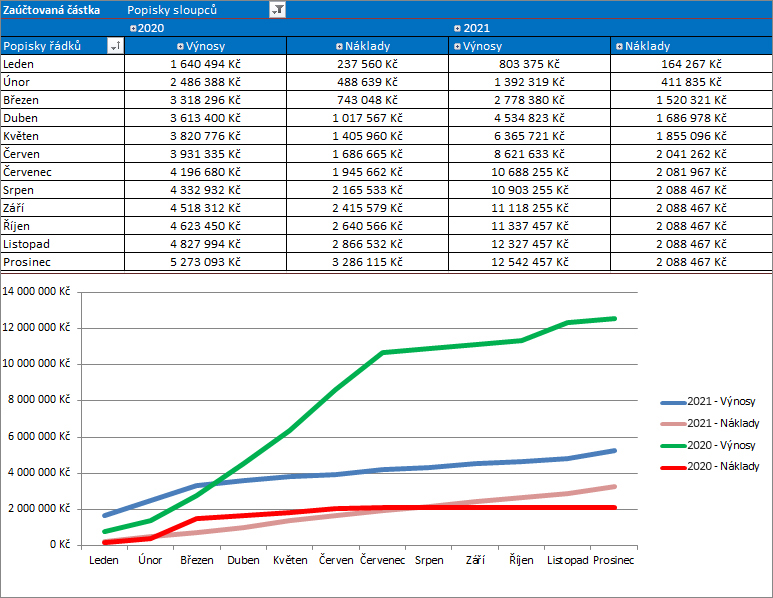
Task: Click cell with value 11 337 457 Kč
Action: click(x=529, y=226)
